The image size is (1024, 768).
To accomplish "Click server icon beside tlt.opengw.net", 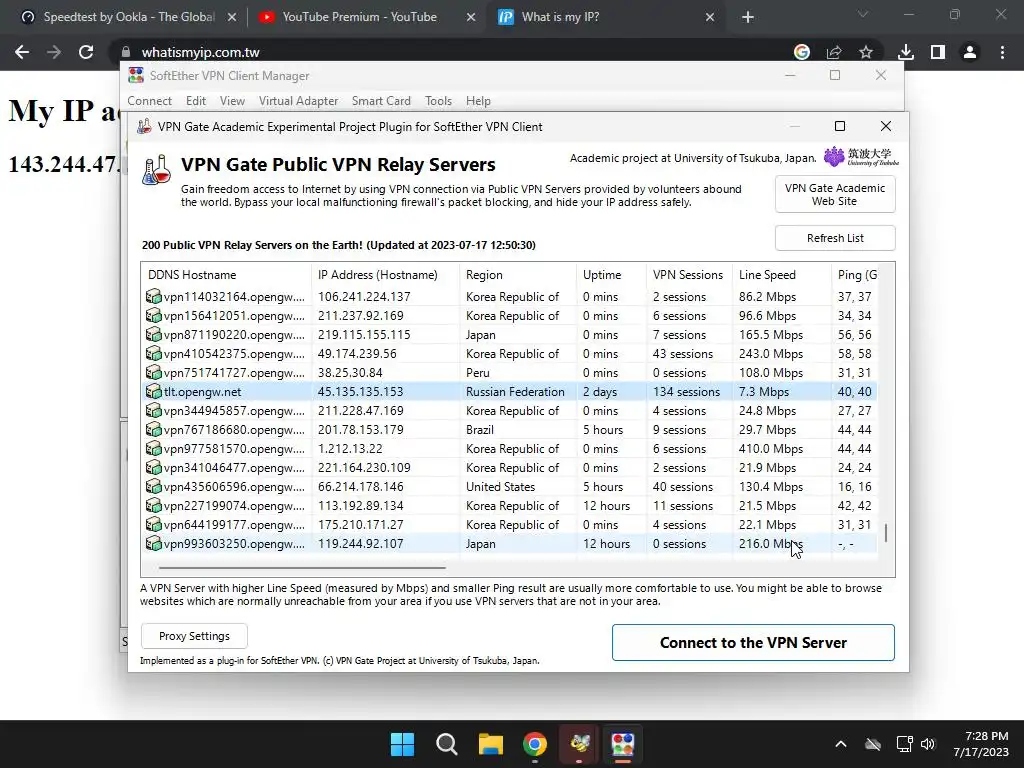I will point(153,391).
